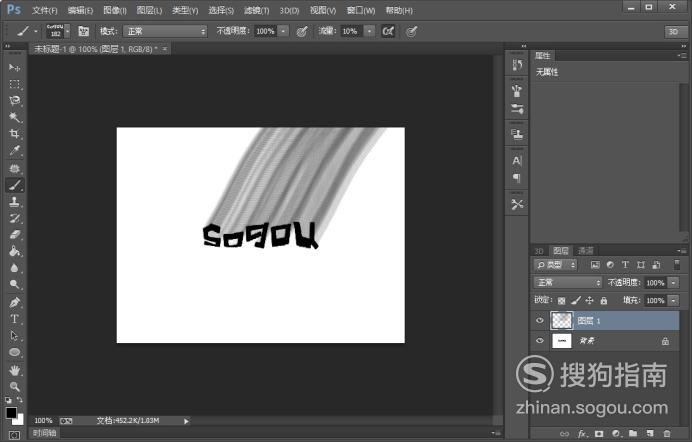The image size is (692, 442).
Task: Select the Spot Healing Brush tool
Action: [15, 168]
